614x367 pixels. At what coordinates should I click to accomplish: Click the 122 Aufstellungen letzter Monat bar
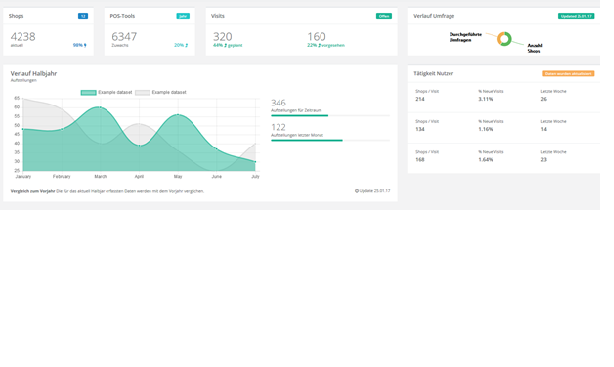point(330,140)
